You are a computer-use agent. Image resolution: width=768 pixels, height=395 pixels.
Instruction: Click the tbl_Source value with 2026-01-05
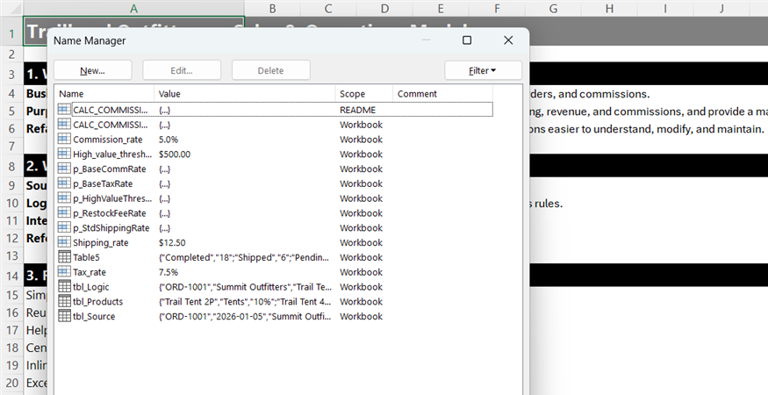(x=245, y=316)
